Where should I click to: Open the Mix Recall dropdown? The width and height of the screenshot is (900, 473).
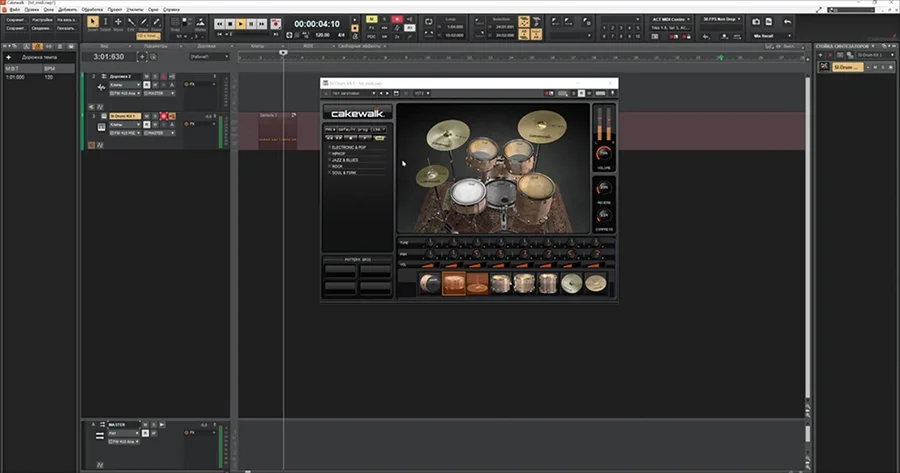pyautogui.click(x=771, y=36)
